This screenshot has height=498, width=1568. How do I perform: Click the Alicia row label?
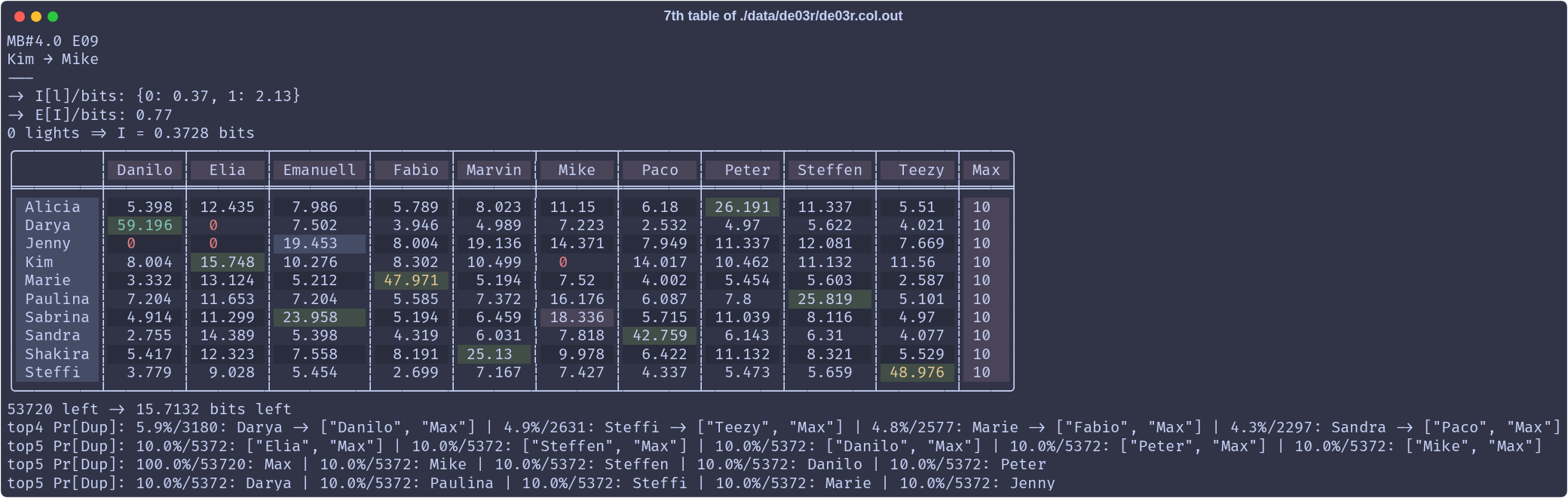[x=57, y=207]
